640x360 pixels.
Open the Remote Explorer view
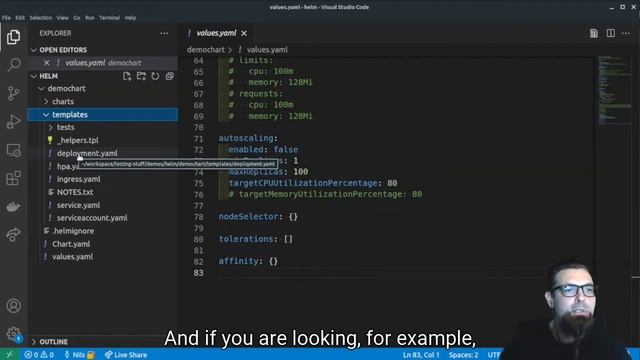pyautogui.click(x=13, y=151)
